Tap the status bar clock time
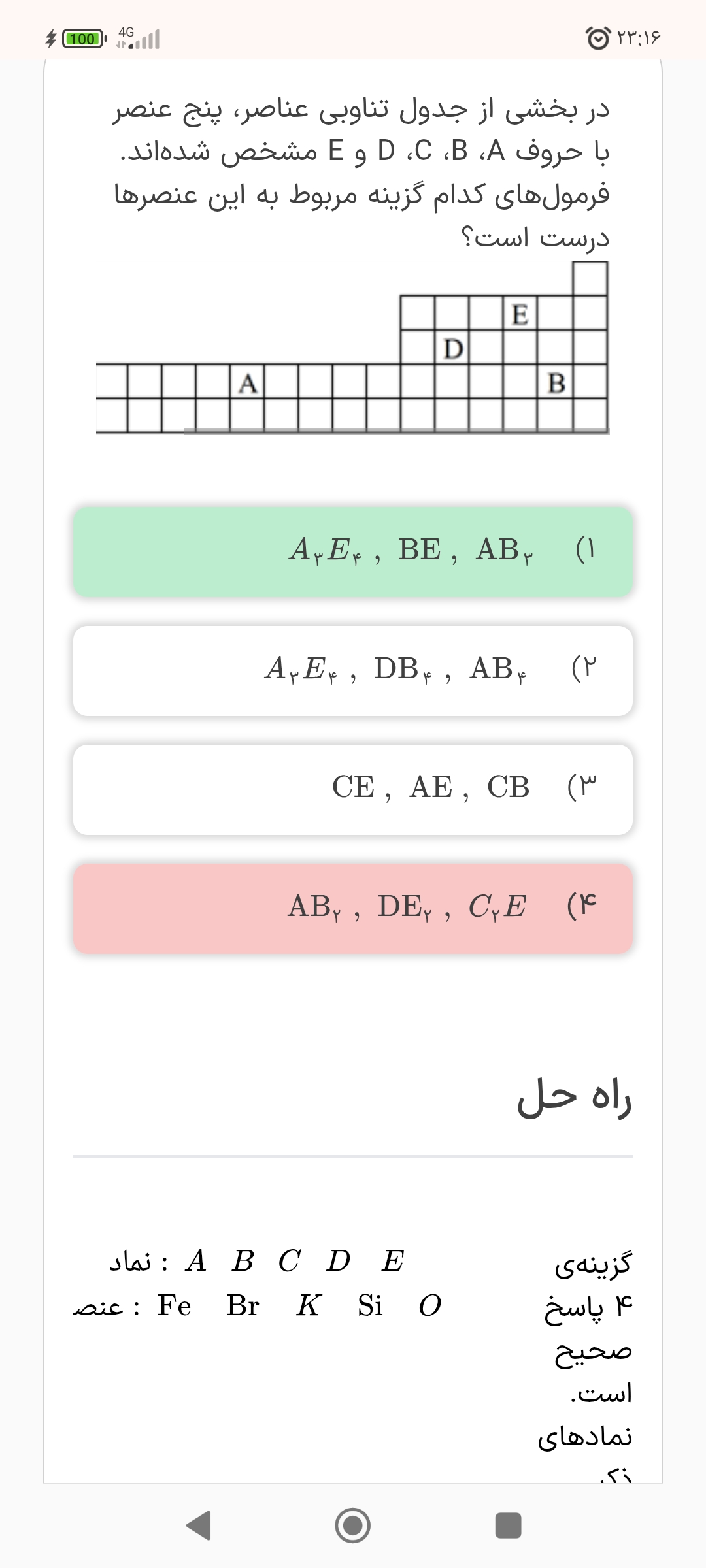Image resolution: width=706 pixels, height=1568 pixels. [639, 38]
